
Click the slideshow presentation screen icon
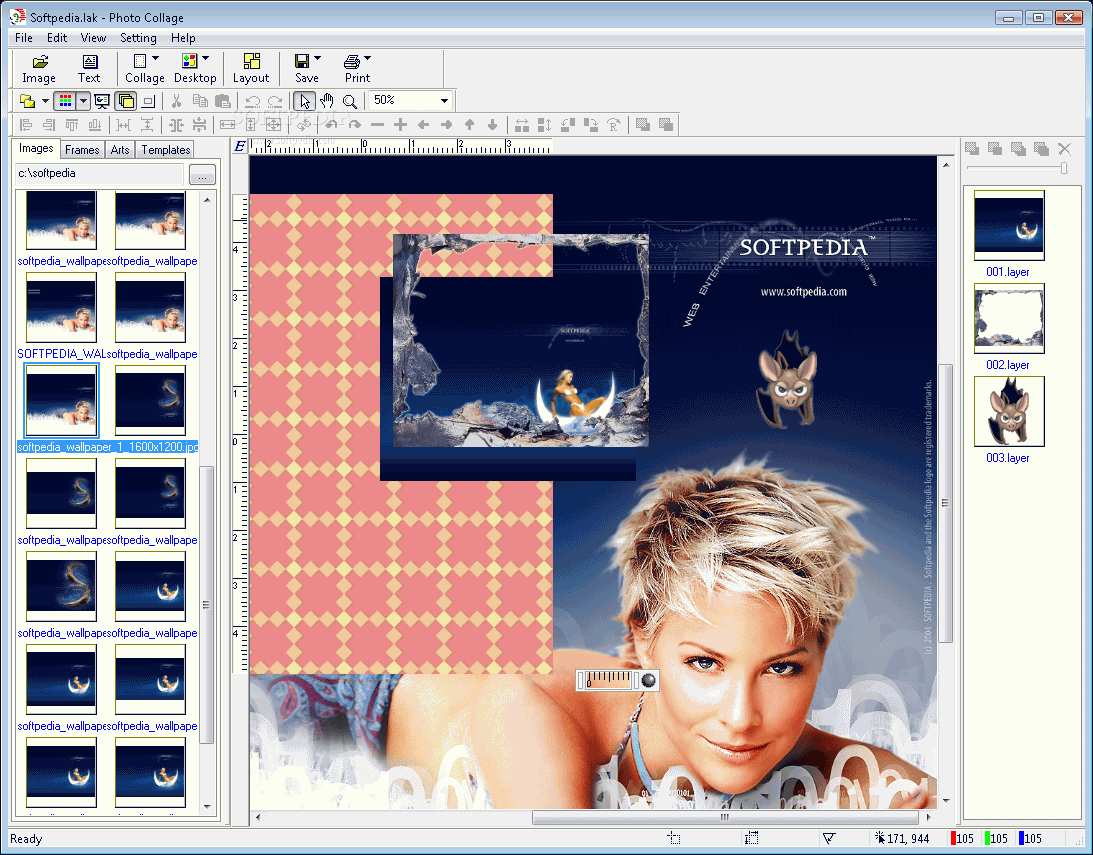point(102,101)
